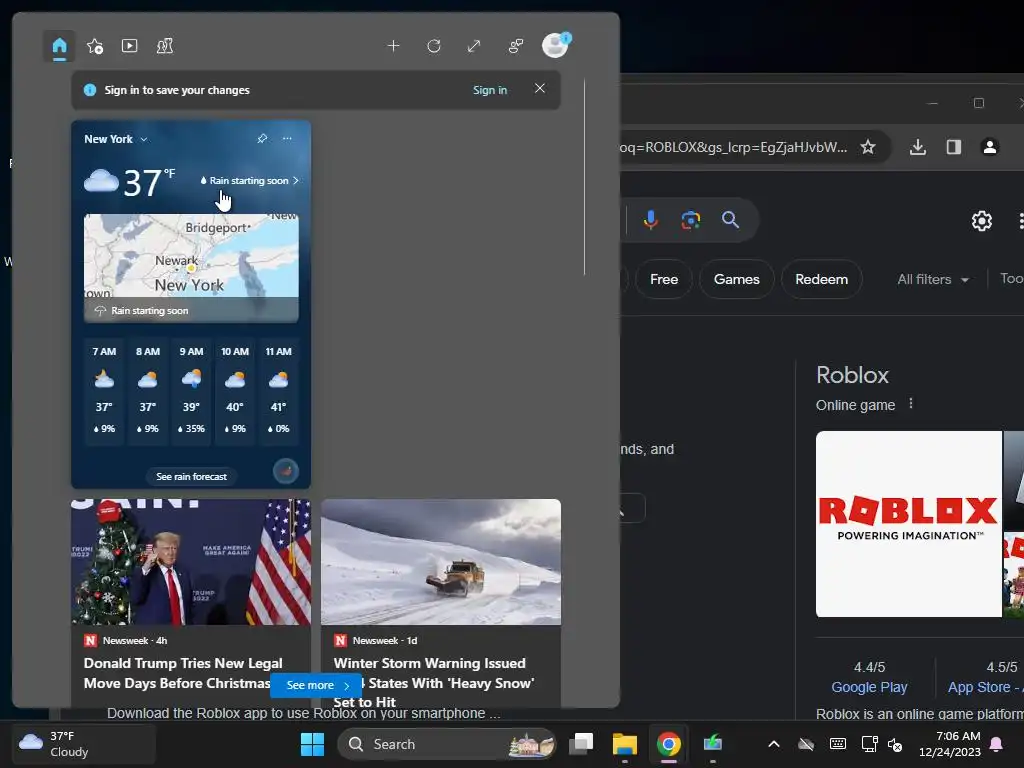Viewport: 1024px width, 768px height.
Task: Open the taskbar clock and date
Action: click(x=950, y=744)
